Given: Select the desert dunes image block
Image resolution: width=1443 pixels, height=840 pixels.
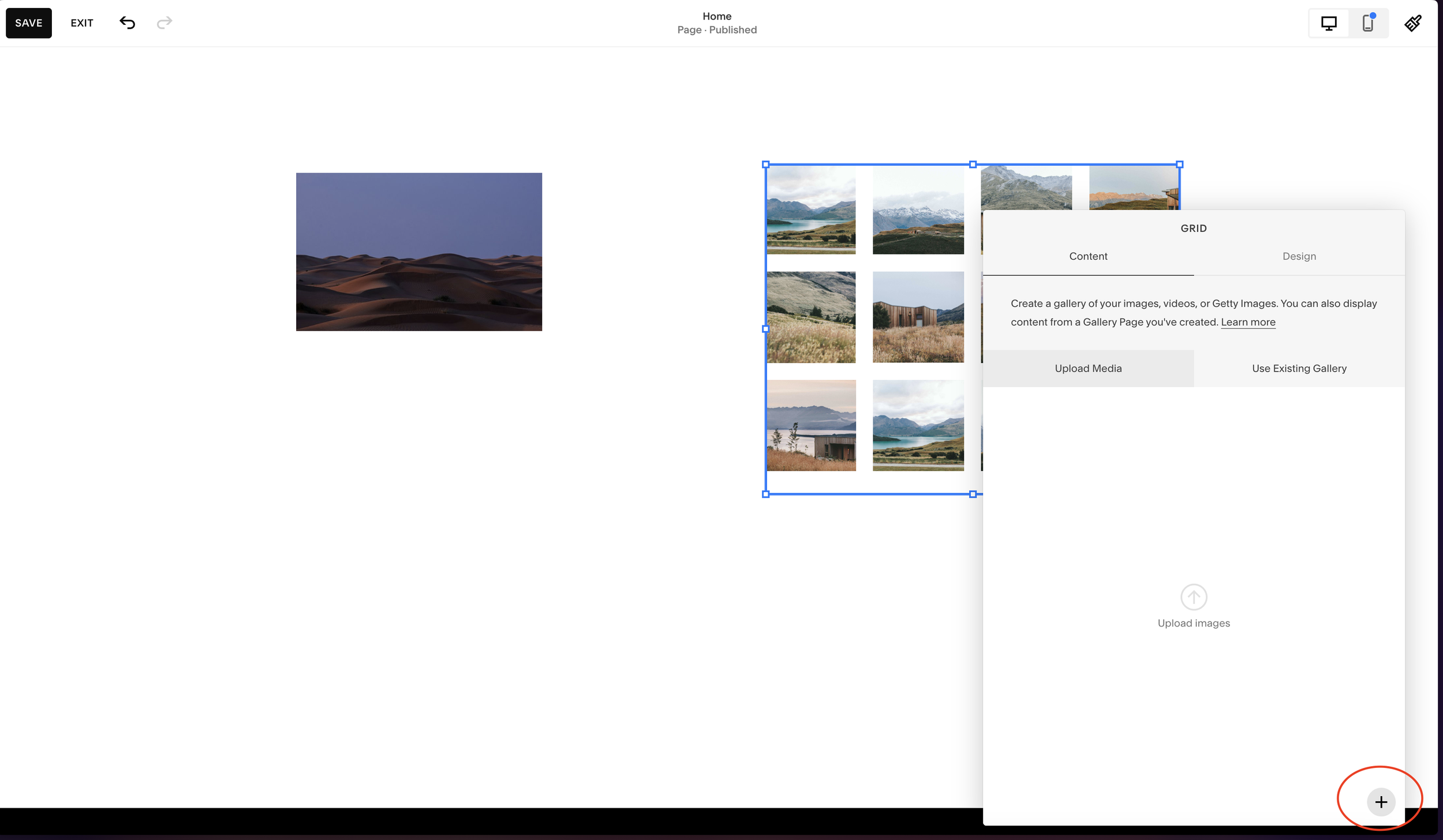Looking at the screenshot, I should [419, 252].
